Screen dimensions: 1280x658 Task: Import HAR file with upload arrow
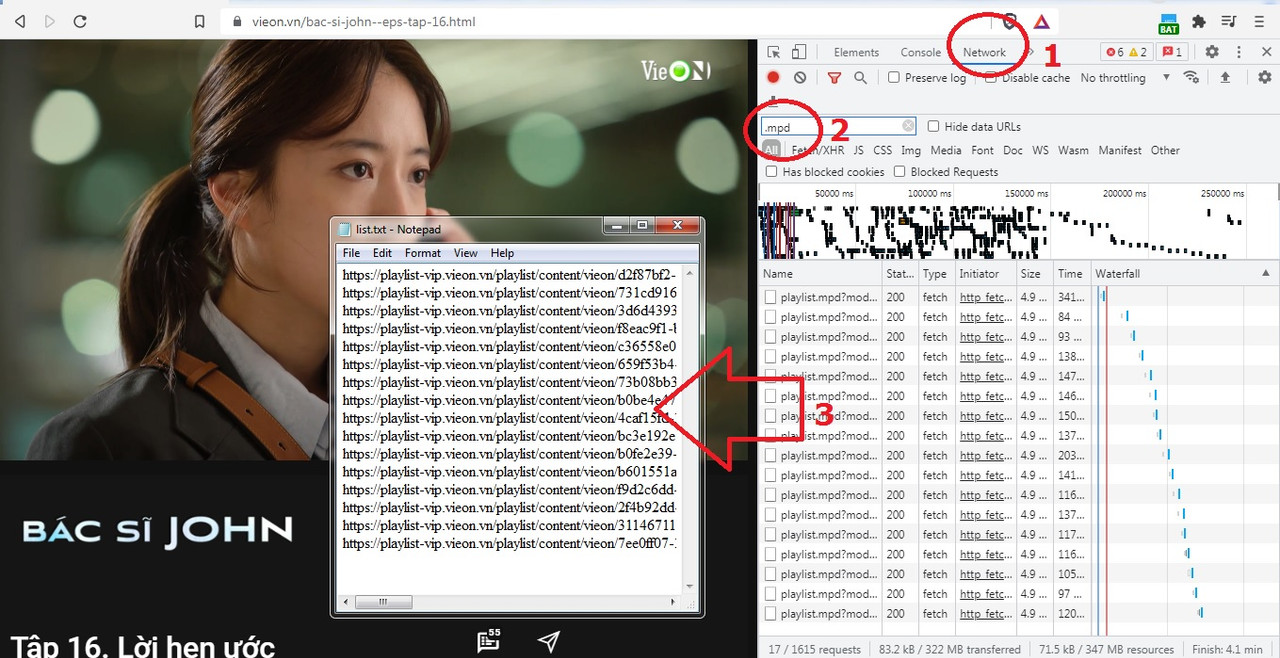(1225, 77)
